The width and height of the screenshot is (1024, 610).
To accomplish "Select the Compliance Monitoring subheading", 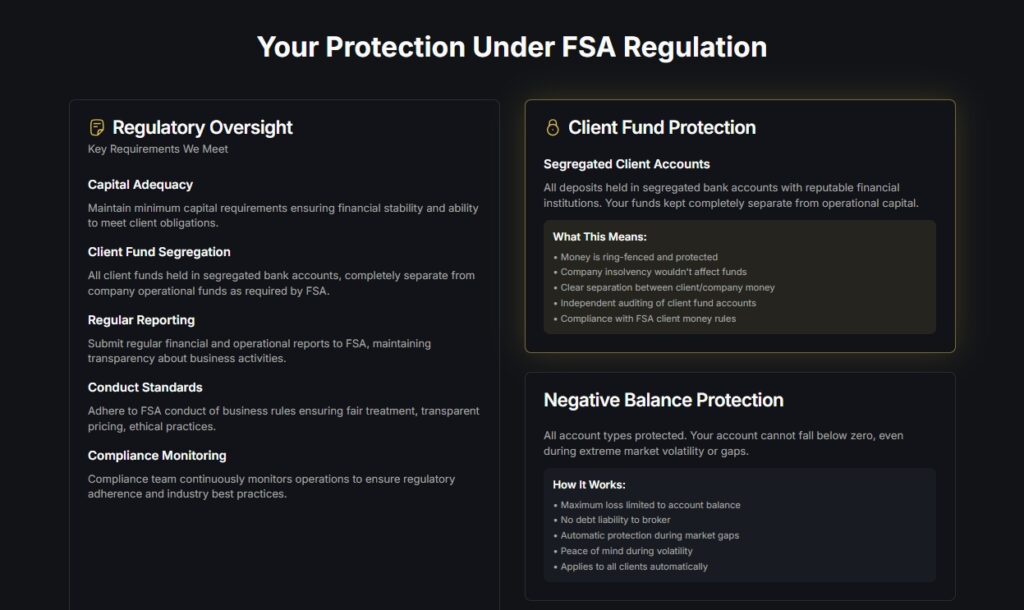I will point(157,455).
